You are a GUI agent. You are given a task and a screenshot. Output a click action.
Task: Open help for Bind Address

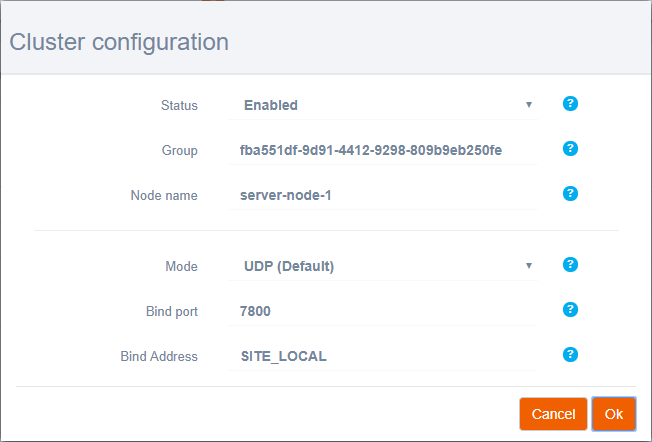click(x=570, y=355)
